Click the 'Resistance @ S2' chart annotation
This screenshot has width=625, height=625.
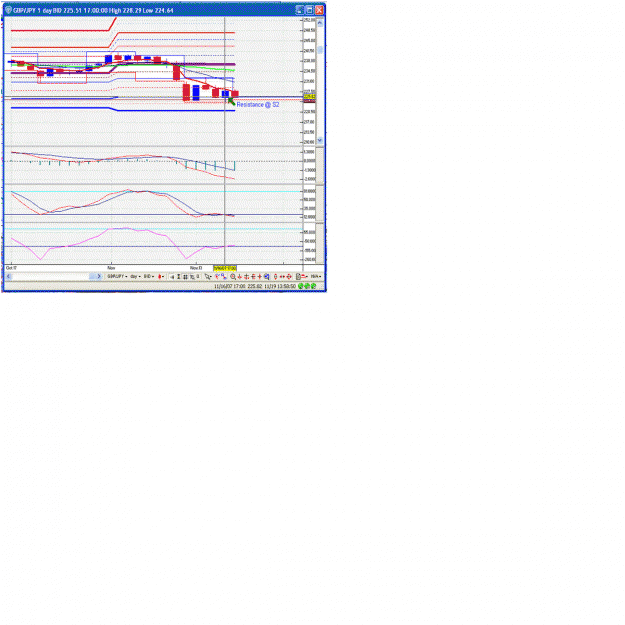[258, 104]
